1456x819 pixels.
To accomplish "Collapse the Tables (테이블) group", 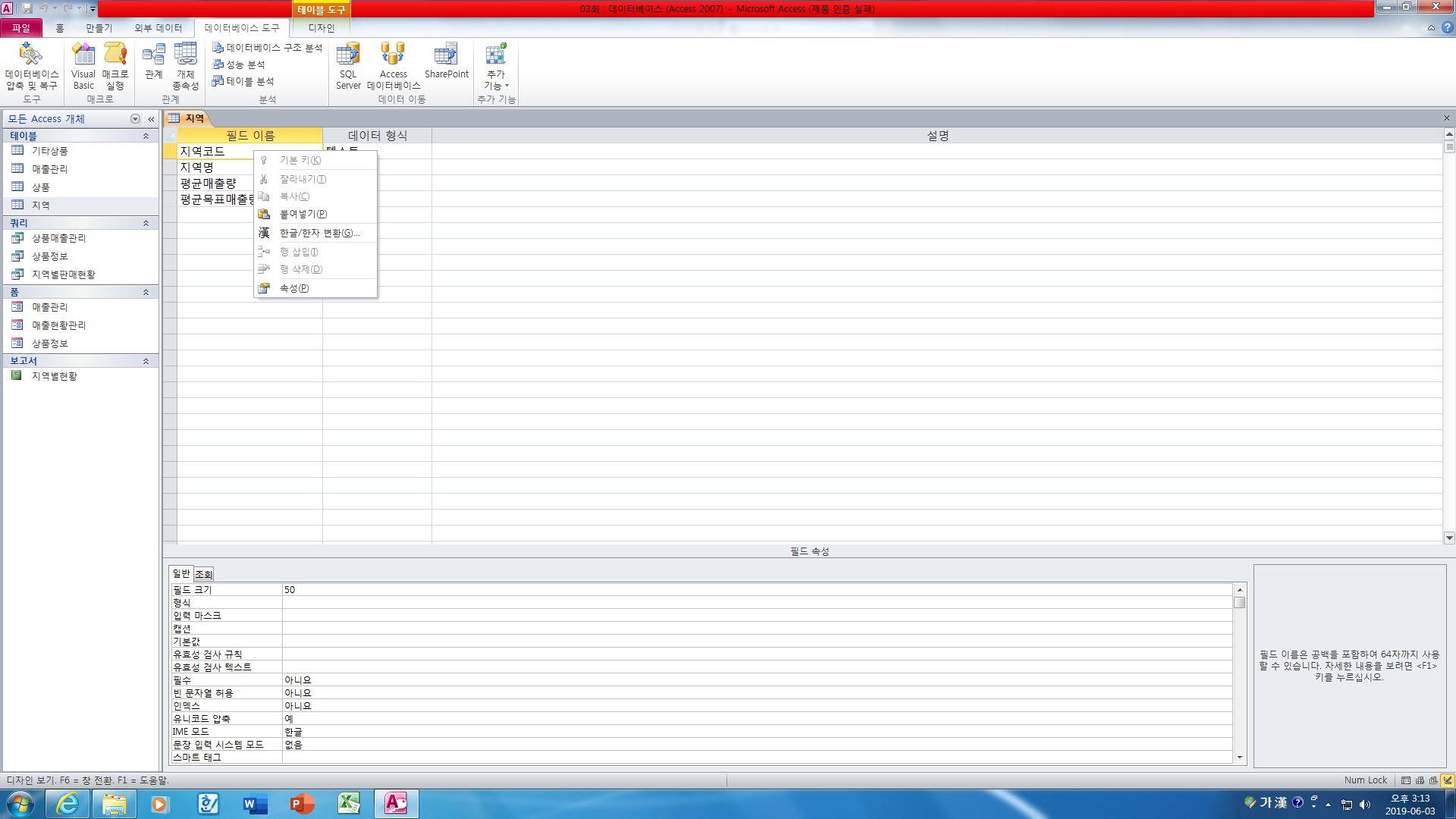I will [x=146, y=136].
